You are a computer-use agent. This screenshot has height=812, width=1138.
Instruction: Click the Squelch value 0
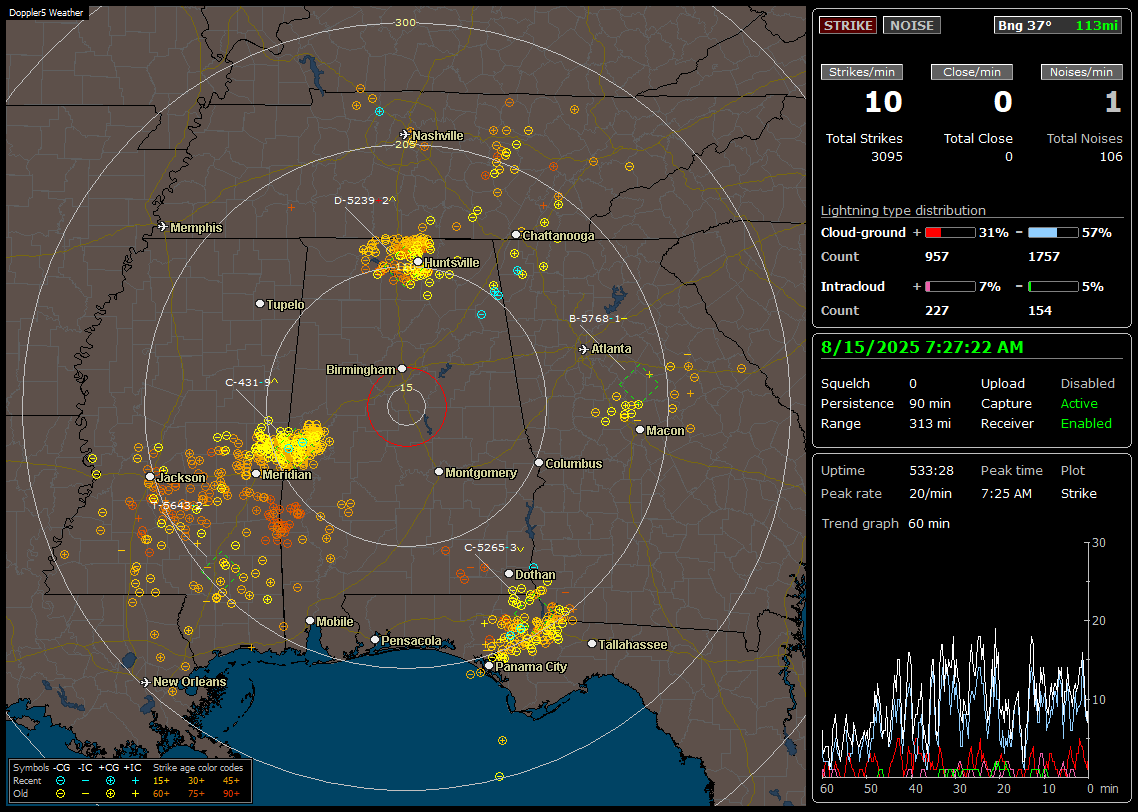(x=913, y=384)
